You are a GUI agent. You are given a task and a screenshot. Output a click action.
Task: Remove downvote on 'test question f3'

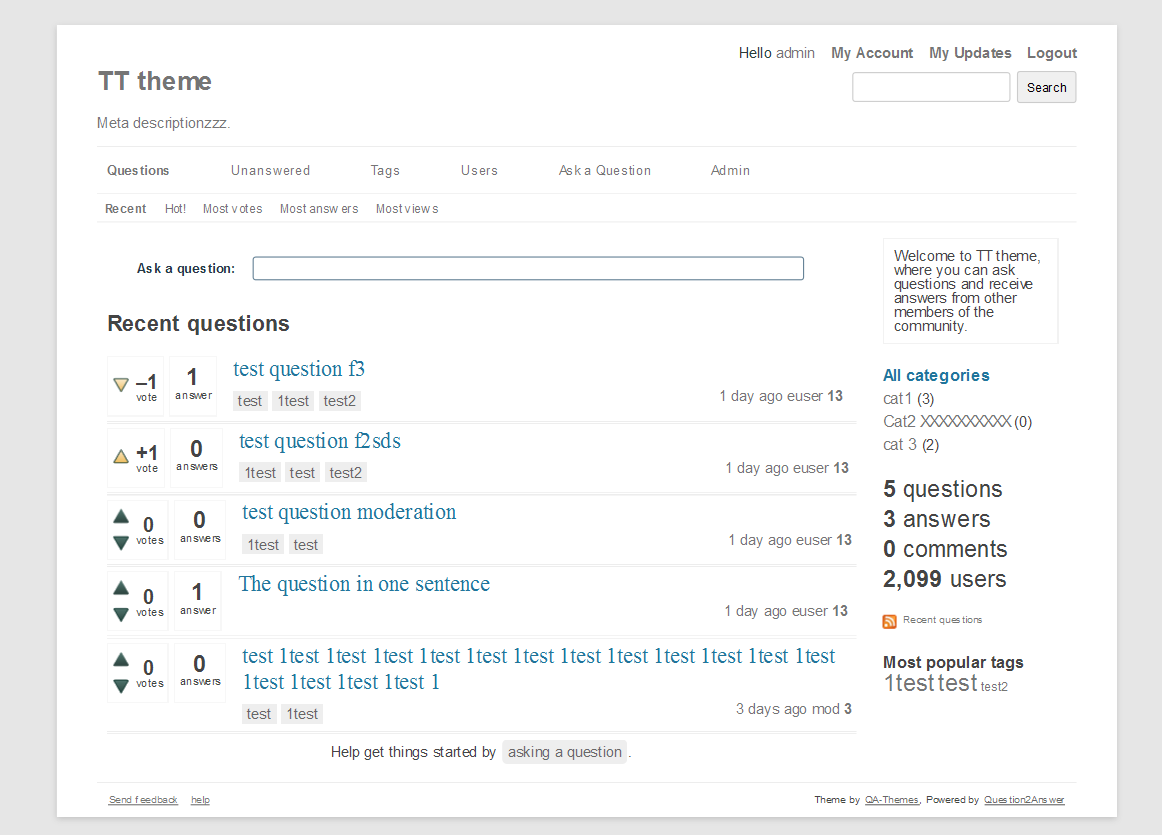coord(121,384)
